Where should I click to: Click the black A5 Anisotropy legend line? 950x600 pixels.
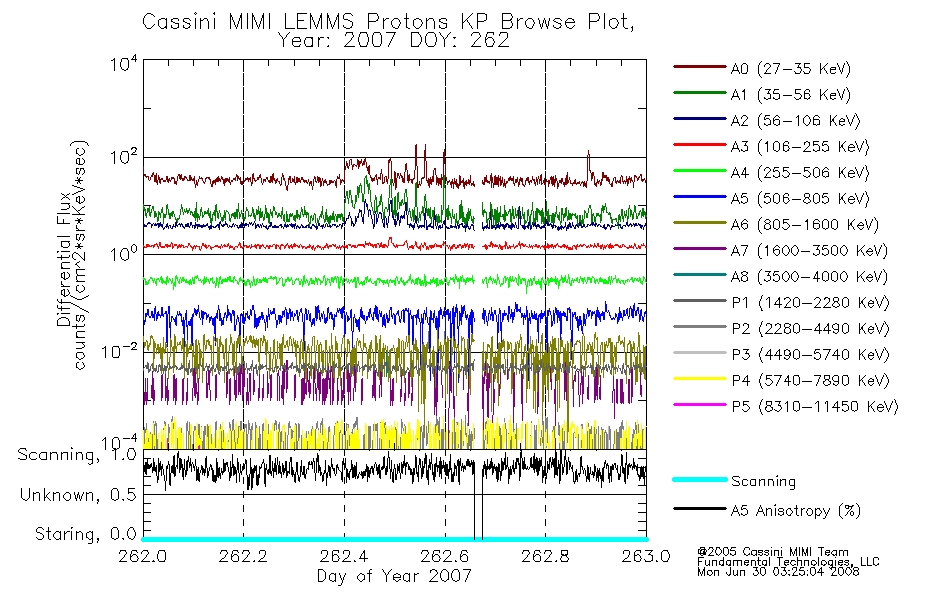700,508
